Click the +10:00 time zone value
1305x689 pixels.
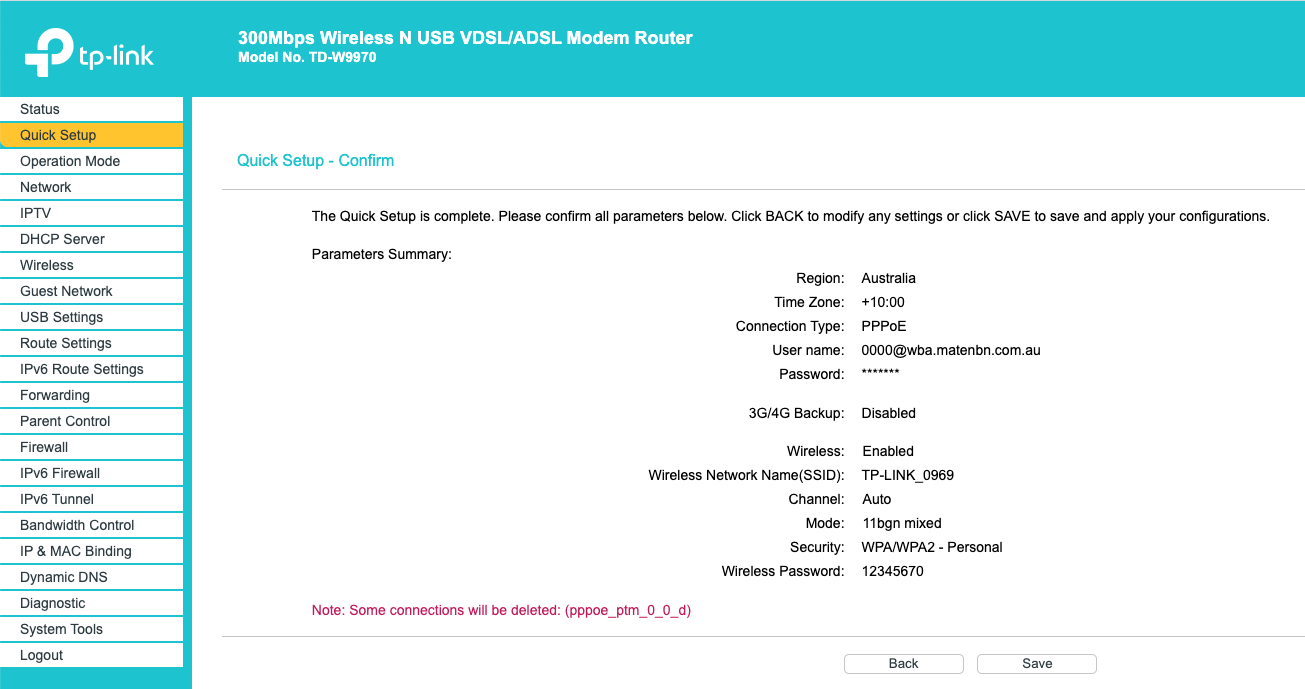[x=883, y=302]
